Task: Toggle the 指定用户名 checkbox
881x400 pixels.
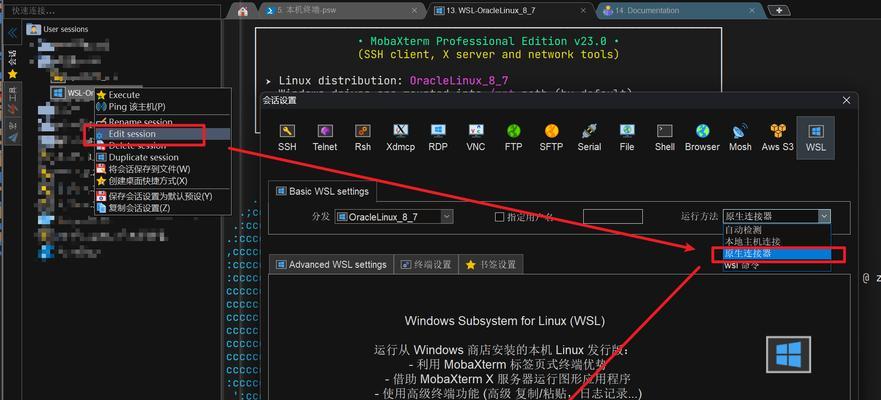Action: click(x=499, y=217)
